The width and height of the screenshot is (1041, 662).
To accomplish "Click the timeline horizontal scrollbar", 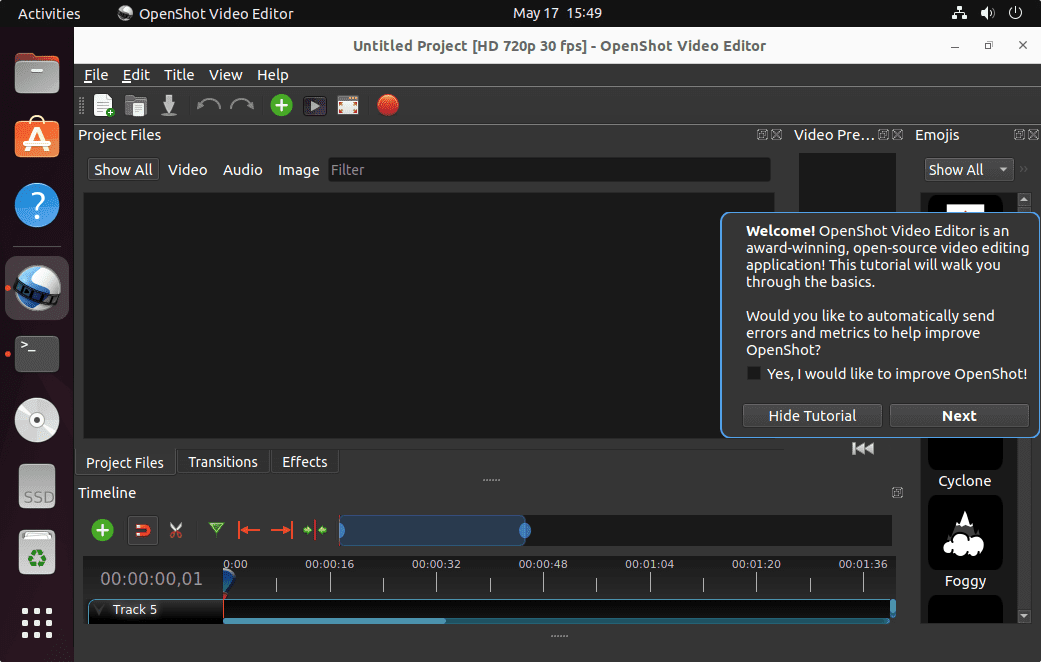I will coord(335,621).
